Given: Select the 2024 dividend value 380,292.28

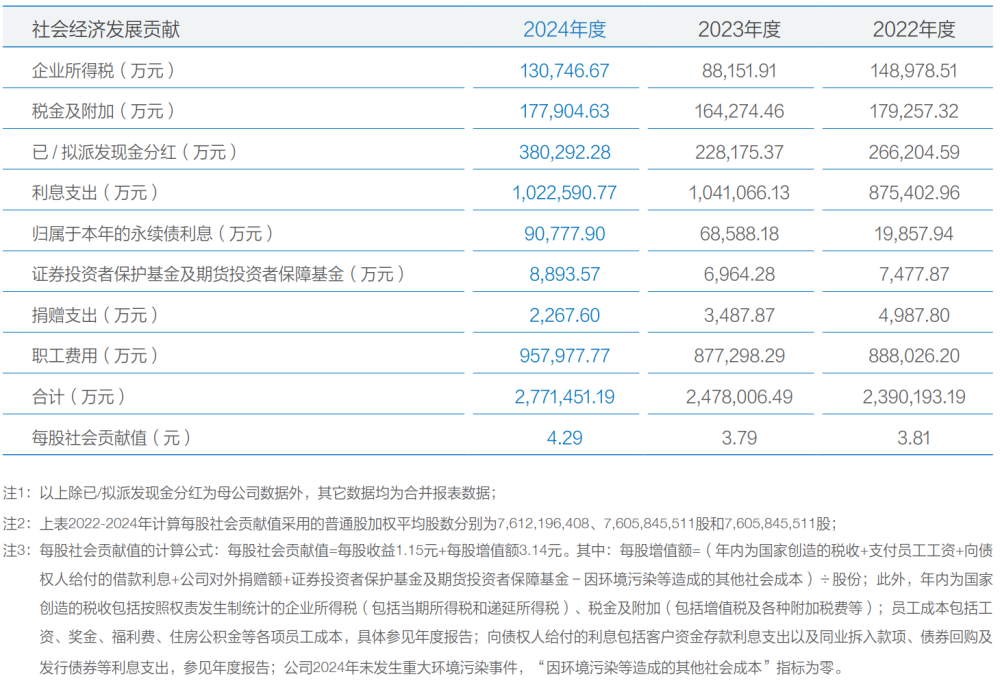Looking at the screenshot, I should point(564,152).
